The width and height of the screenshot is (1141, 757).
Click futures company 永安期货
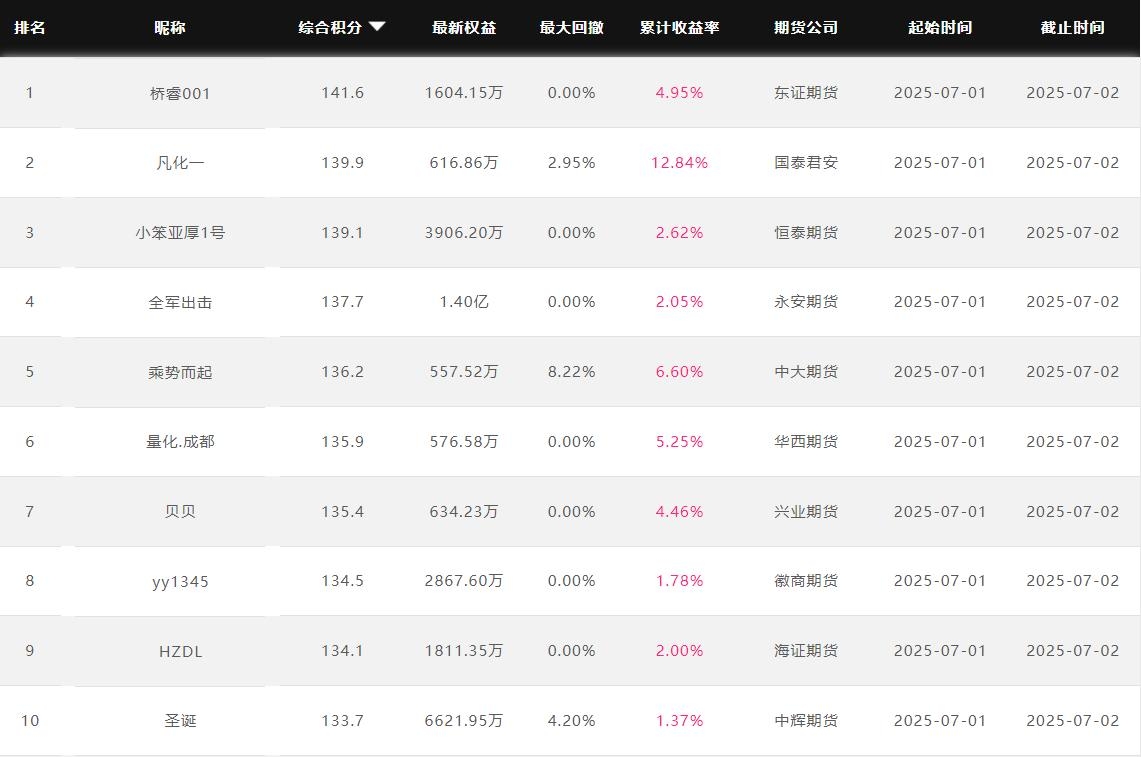pyautogui.click(x=806, y=302)
